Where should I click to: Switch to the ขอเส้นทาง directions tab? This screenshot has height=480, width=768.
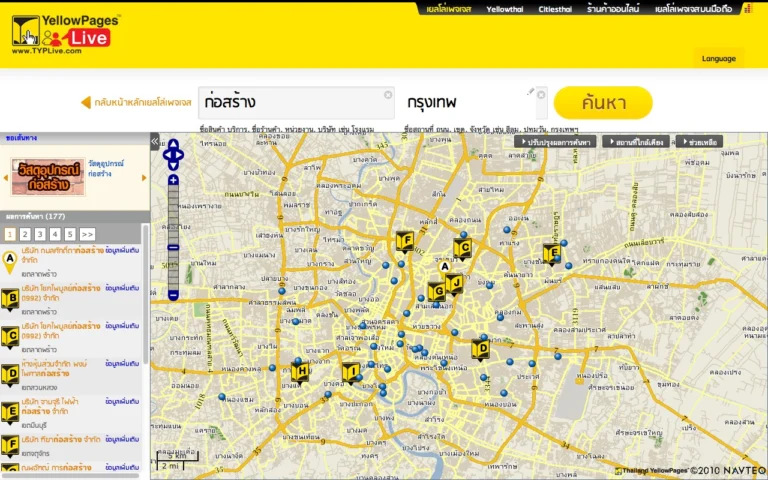(21, 138)
